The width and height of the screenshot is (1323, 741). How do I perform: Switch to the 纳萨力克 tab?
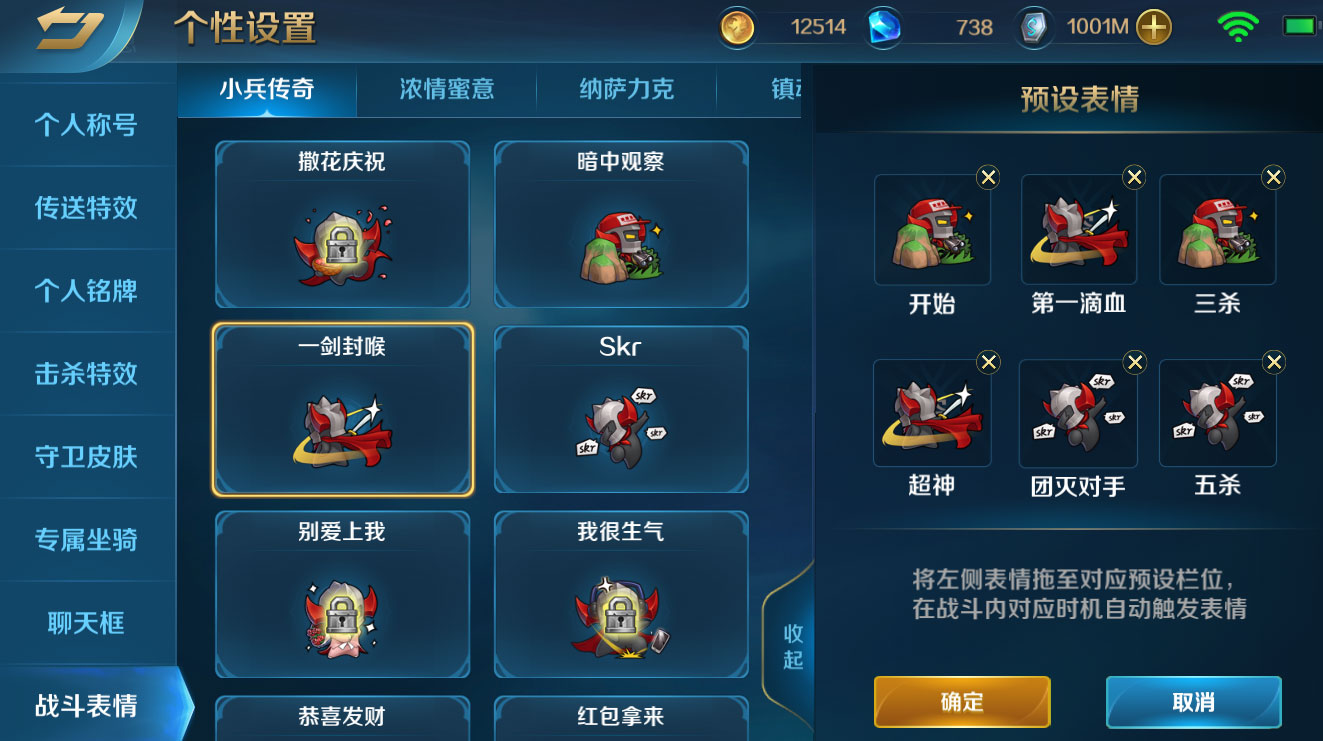(627, 89)
